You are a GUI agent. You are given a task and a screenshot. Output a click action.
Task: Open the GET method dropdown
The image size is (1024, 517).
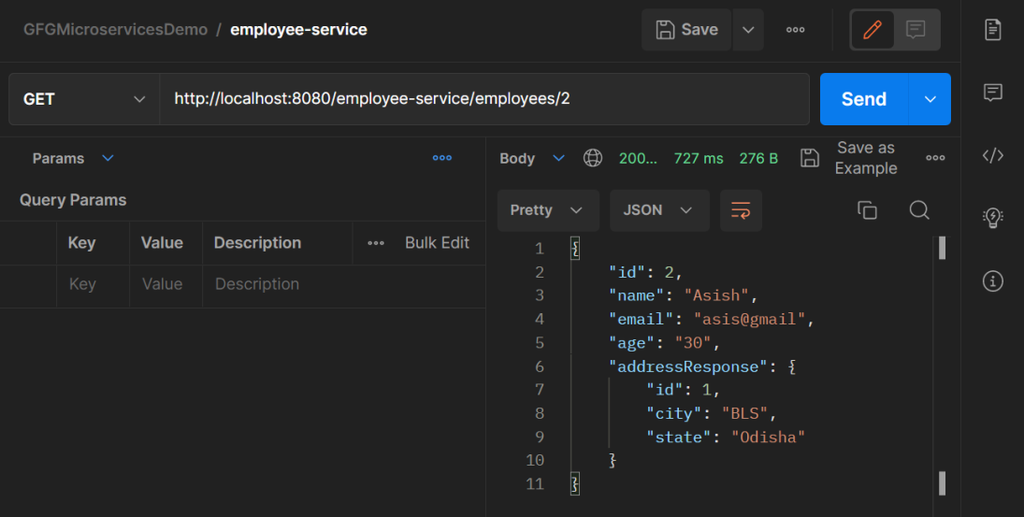(84, 99)
